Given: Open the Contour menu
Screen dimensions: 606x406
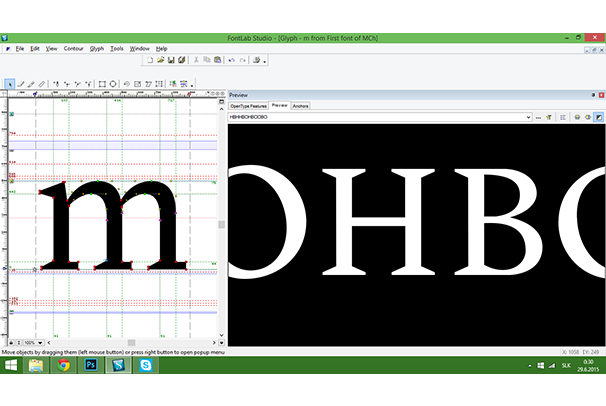Looking at the screenshot, I should click(x=73, y=48).
